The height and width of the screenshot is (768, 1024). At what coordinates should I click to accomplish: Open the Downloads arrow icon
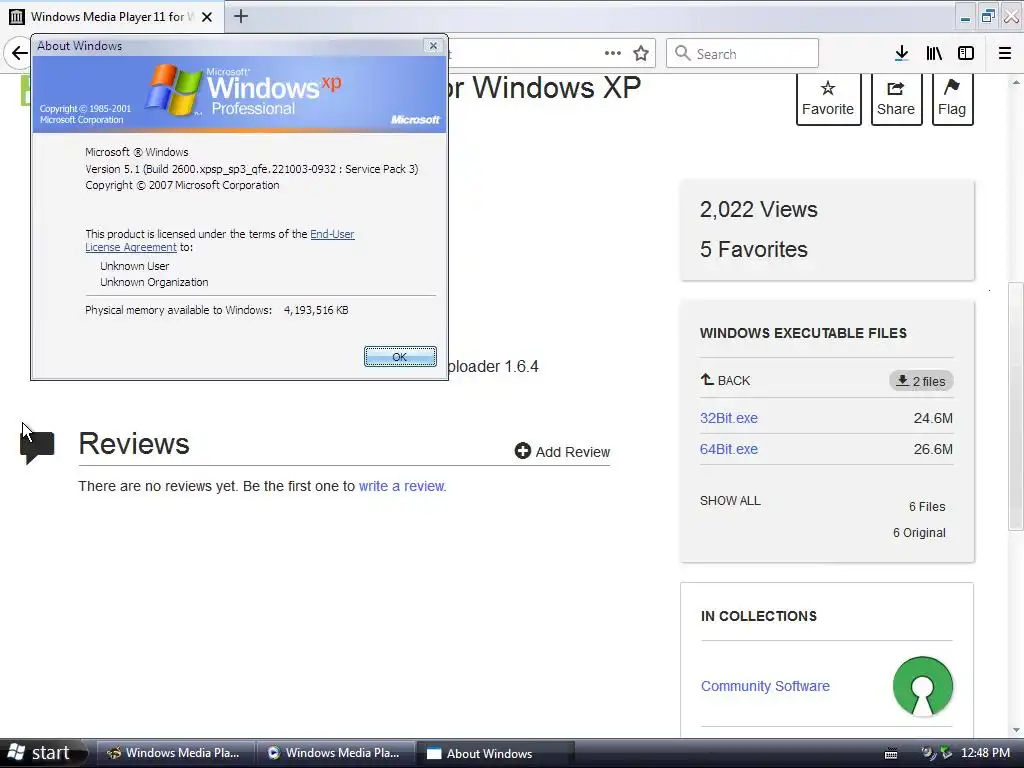(x=901, y=53)
